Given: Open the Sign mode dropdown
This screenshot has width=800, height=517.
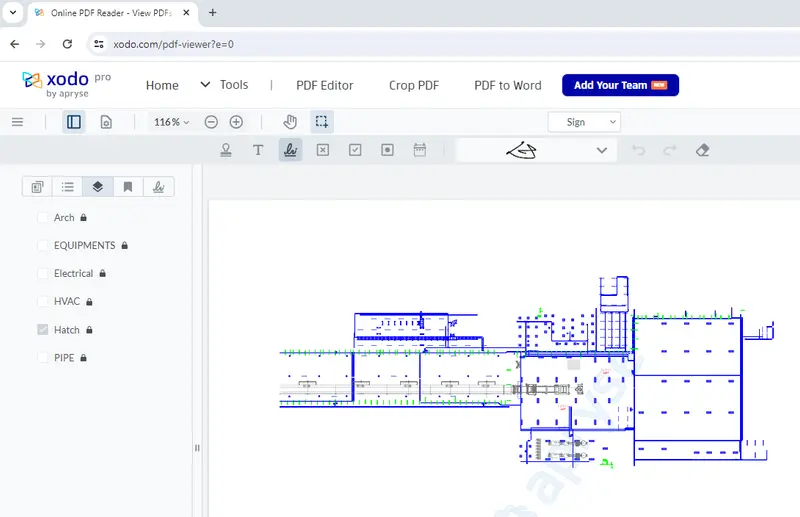Looking at the screenshot, I should [584, 122].
